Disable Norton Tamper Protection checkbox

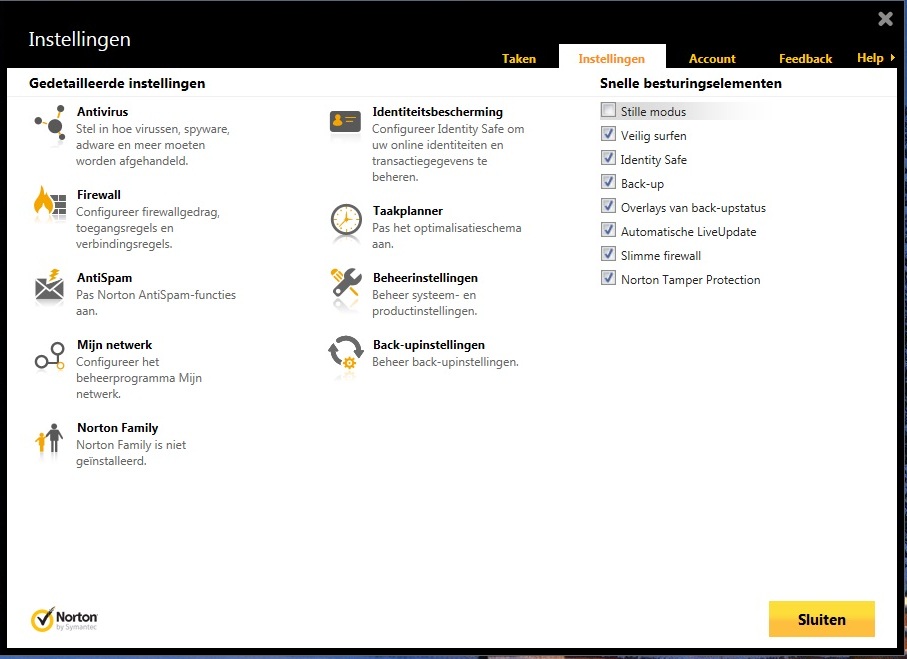click(x=608, y=278)
